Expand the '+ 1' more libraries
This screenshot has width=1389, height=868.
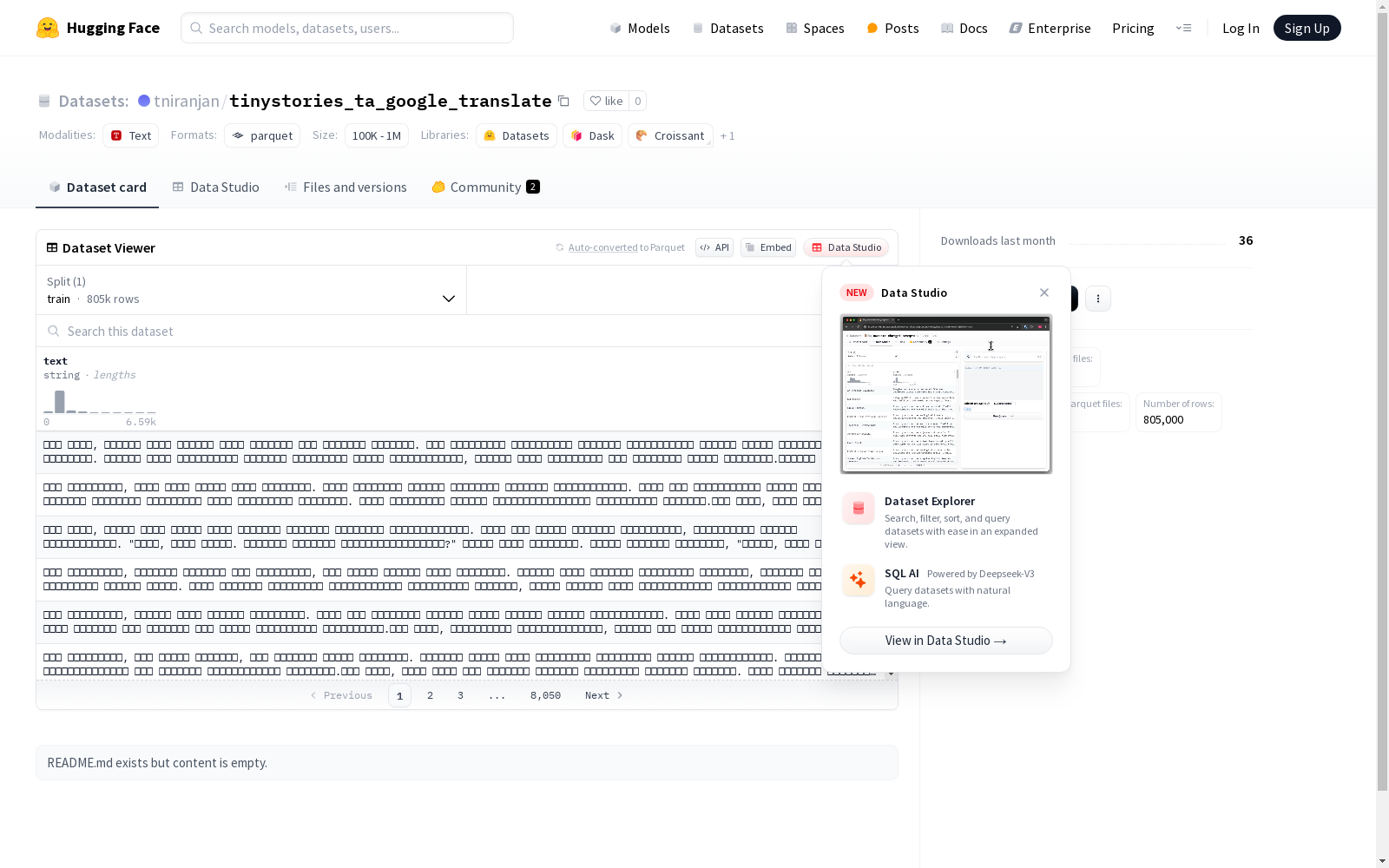pos(727,136)
